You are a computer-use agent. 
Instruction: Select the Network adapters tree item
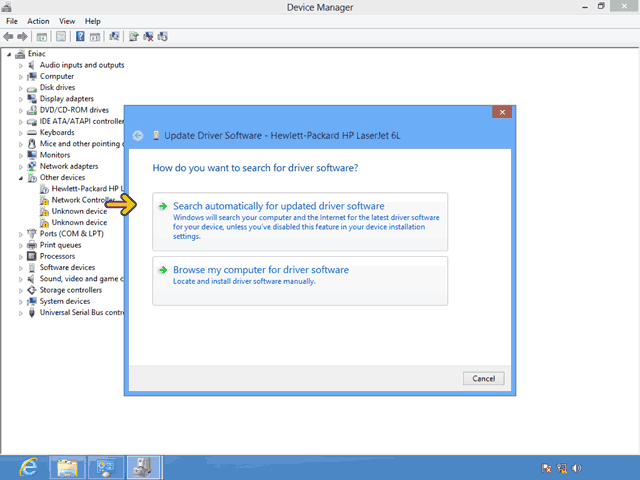click(69, 166)
